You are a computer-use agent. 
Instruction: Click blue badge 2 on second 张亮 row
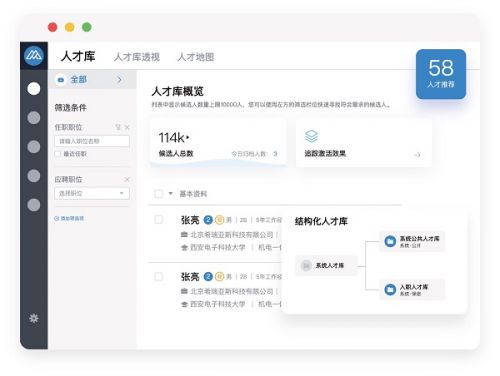(208, 276)
